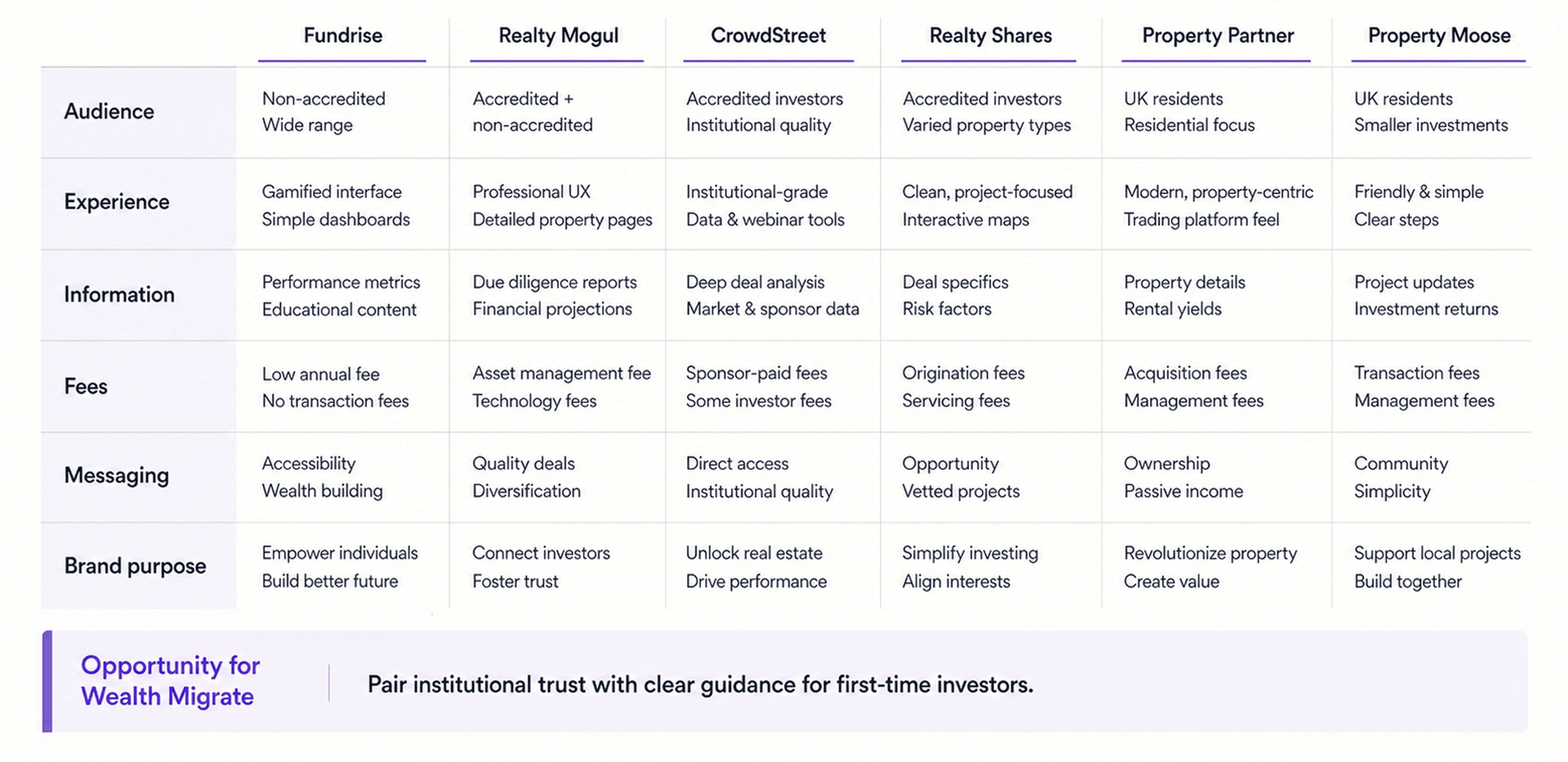The height and width of the screenshot is (762, 1568).
Task: Click Property Partner's 'Rental yields' text
Action: (1173, 309)
